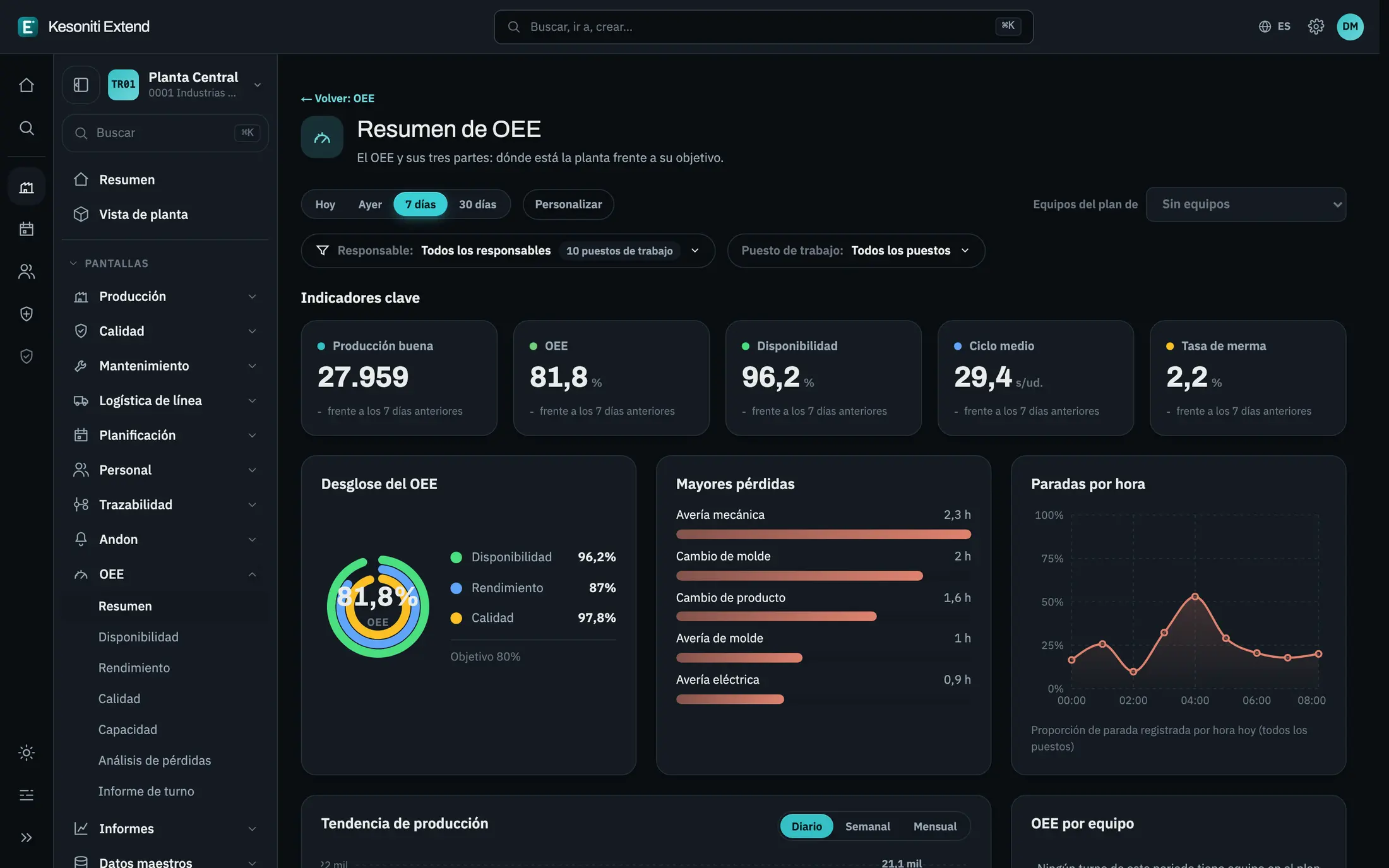Select the factory icon in left rail

(27, 187)
